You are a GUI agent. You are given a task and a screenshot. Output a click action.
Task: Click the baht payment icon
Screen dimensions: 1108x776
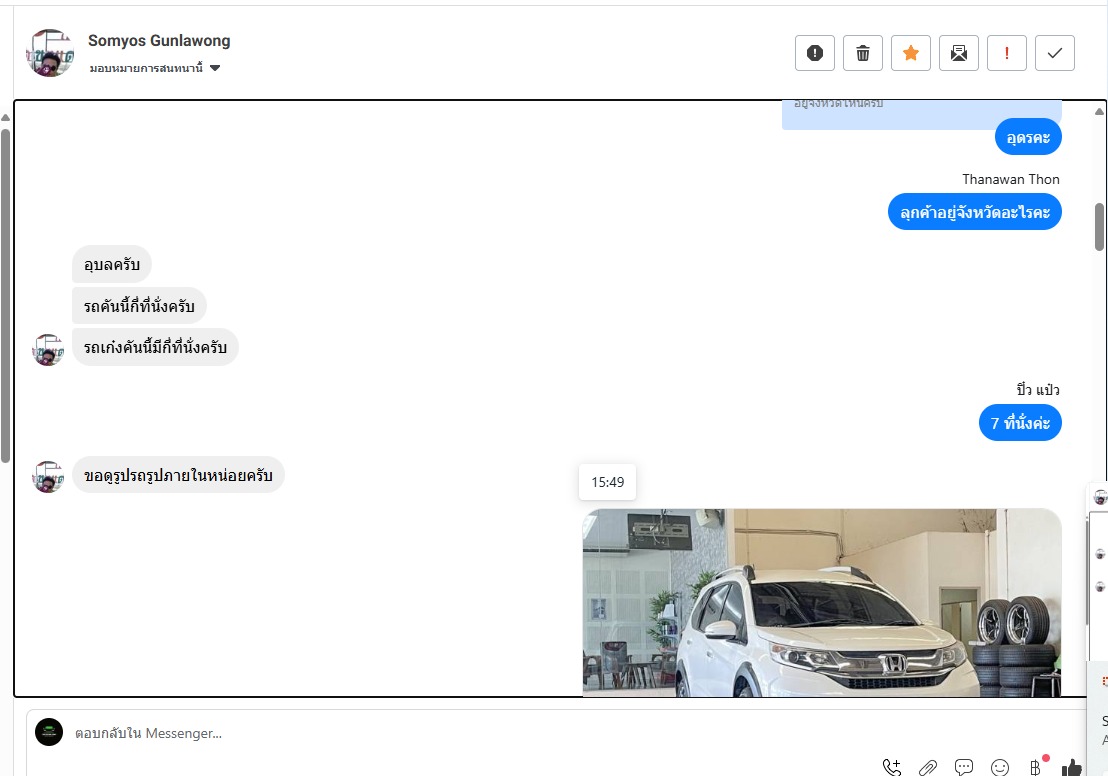coord(1035,767)
